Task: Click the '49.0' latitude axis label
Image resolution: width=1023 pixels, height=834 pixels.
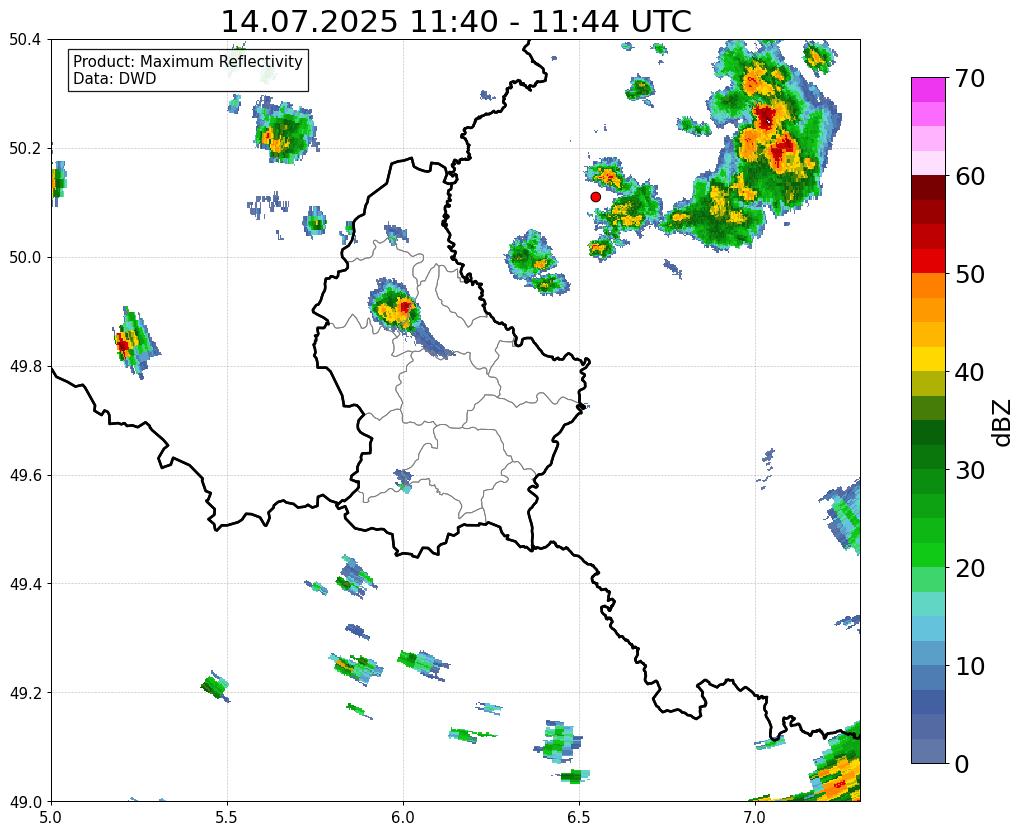Action: point(25,802)
